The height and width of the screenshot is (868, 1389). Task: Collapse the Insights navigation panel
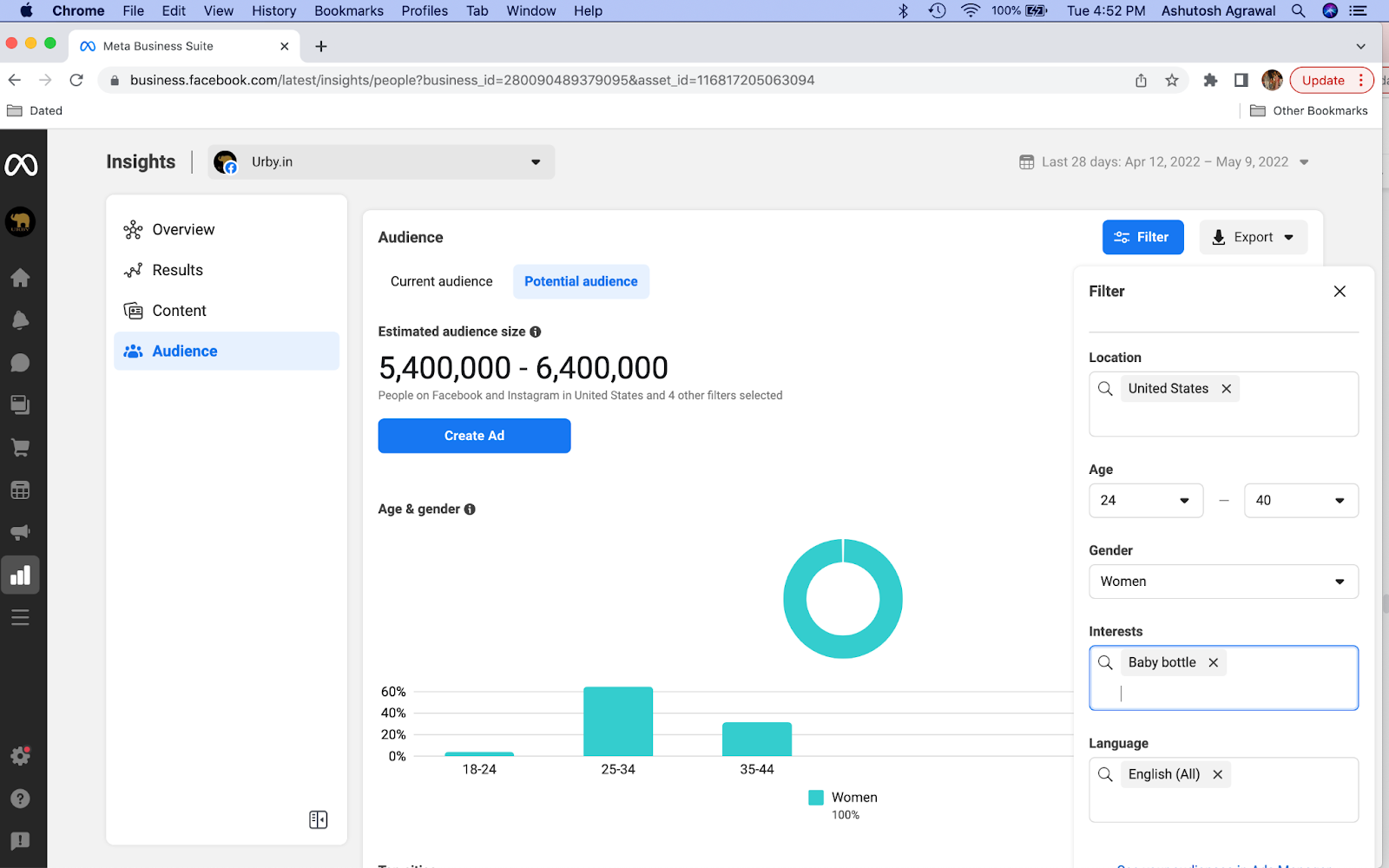point(319,819)
